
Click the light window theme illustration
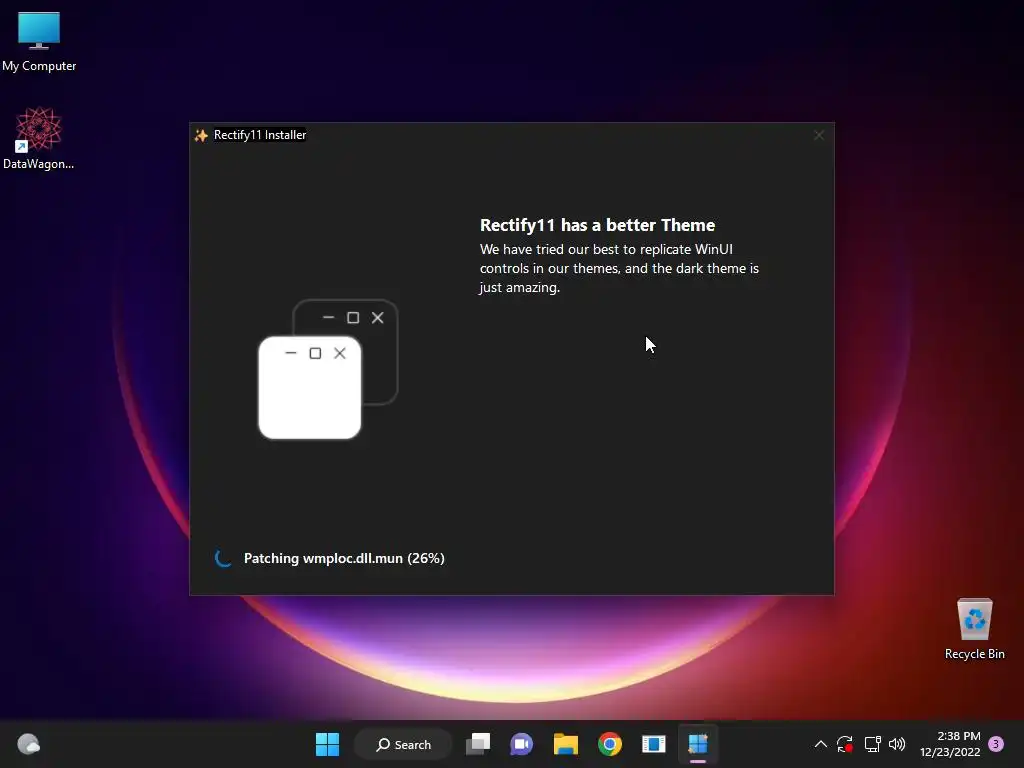[310, 388]
